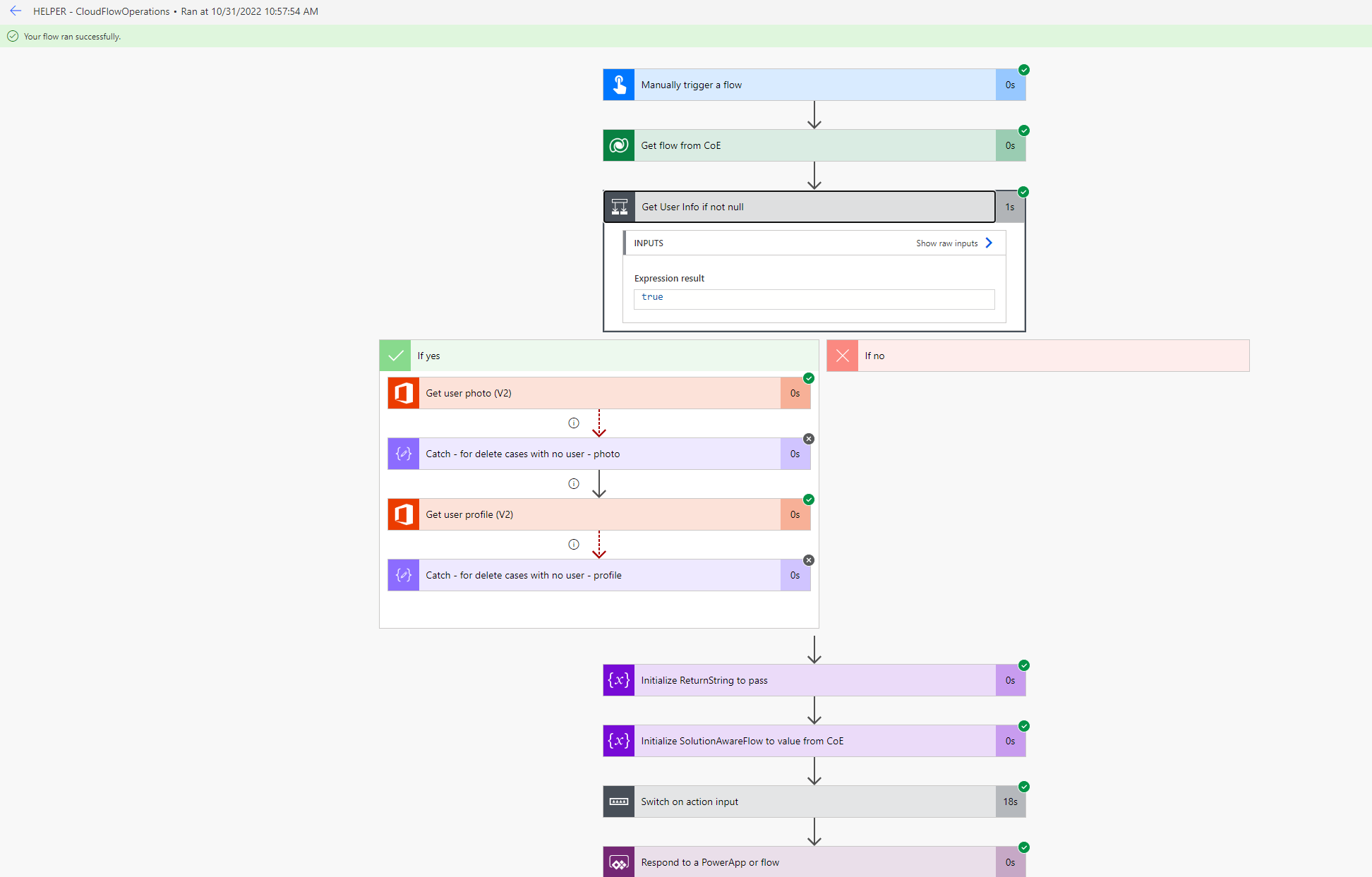
Task: Click the failure status icon on Catch profile step
Action: (808, 560)
